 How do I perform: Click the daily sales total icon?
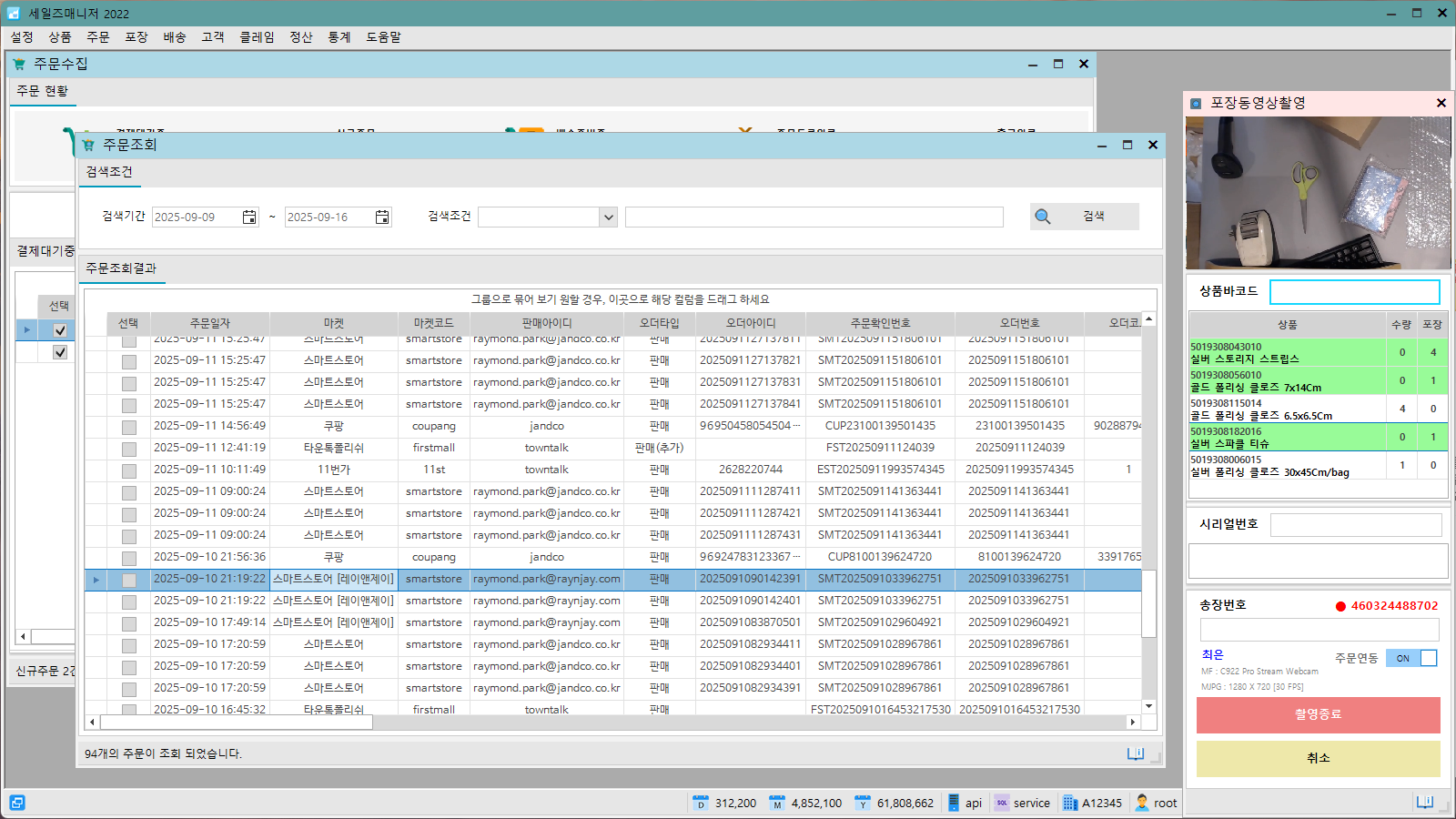[700, 803]
